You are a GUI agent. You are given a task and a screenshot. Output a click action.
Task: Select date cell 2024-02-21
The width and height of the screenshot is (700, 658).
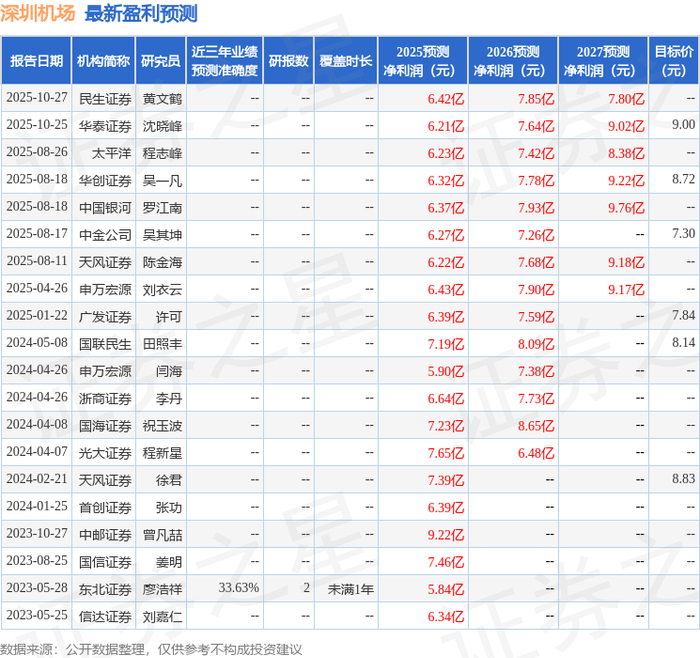pyautogui.click(x=37, y=479)
